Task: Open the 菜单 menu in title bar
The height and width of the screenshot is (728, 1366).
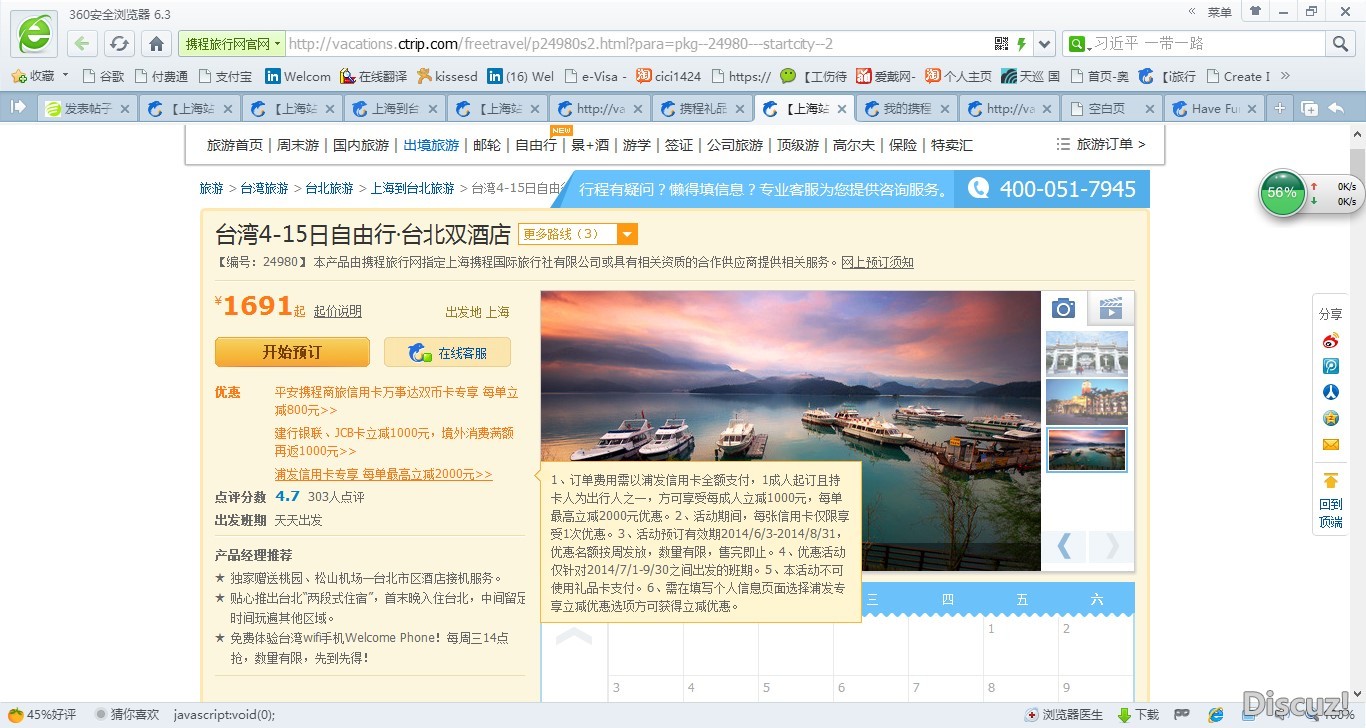Action: tap(1219, 12)
